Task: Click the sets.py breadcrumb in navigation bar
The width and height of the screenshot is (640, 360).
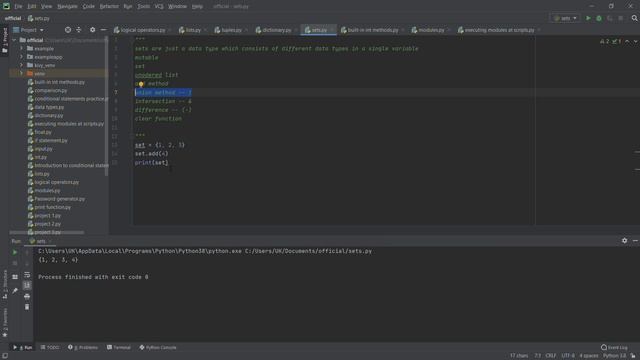Action: [x=39, y=18]
